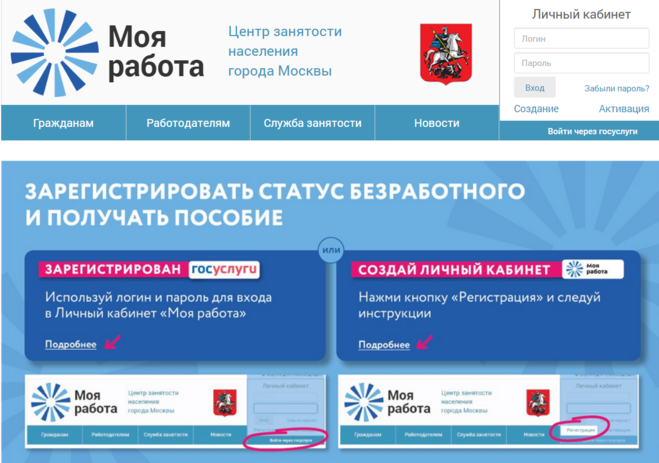Click the right preview thumbnail showing Регистрация

pos(488,411)
